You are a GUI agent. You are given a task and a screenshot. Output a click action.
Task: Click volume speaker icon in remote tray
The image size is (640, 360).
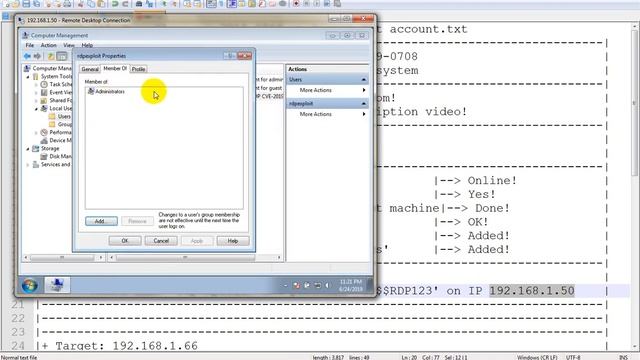327,285
